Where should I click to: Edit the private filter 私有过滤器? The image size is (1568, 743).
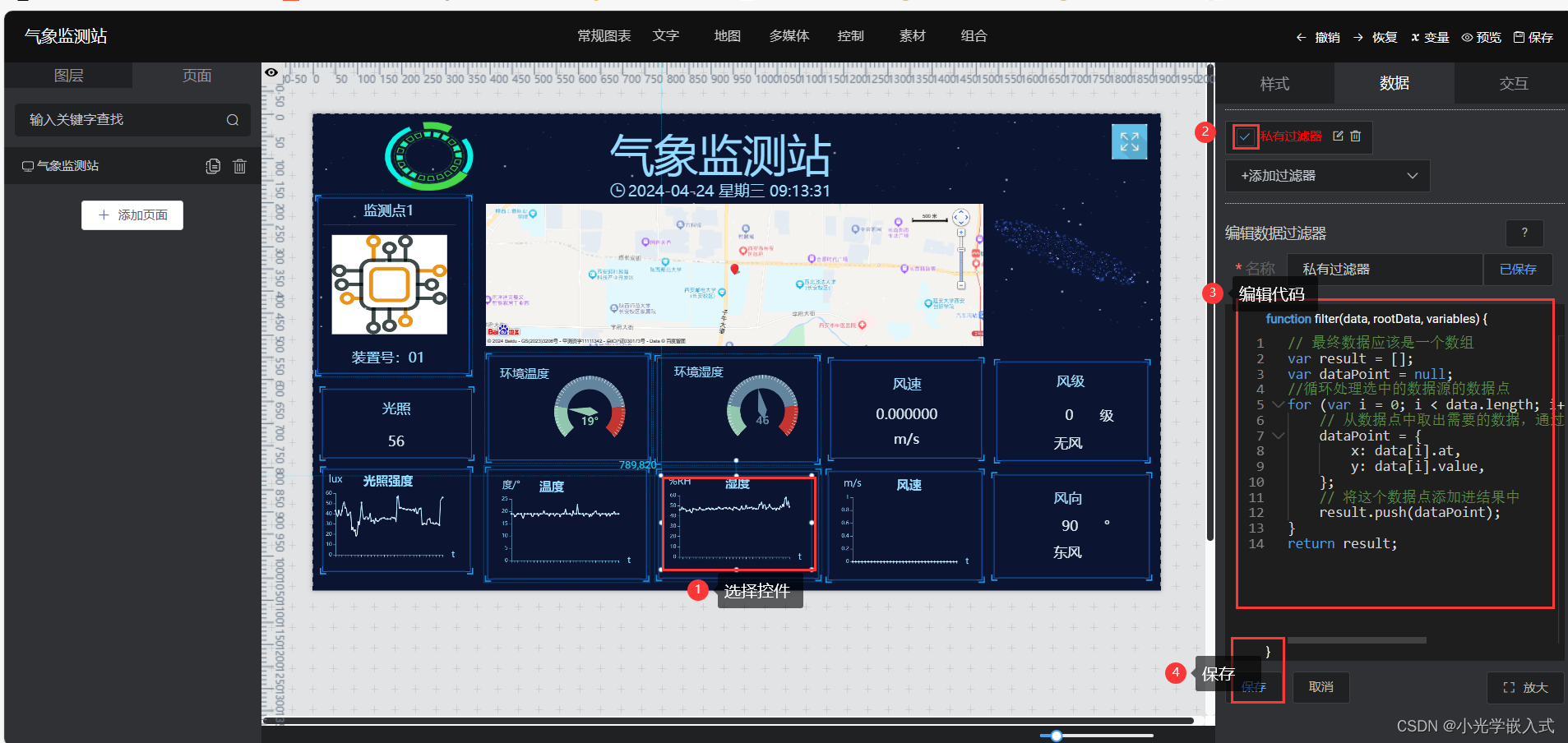[x=1338, y=136]
